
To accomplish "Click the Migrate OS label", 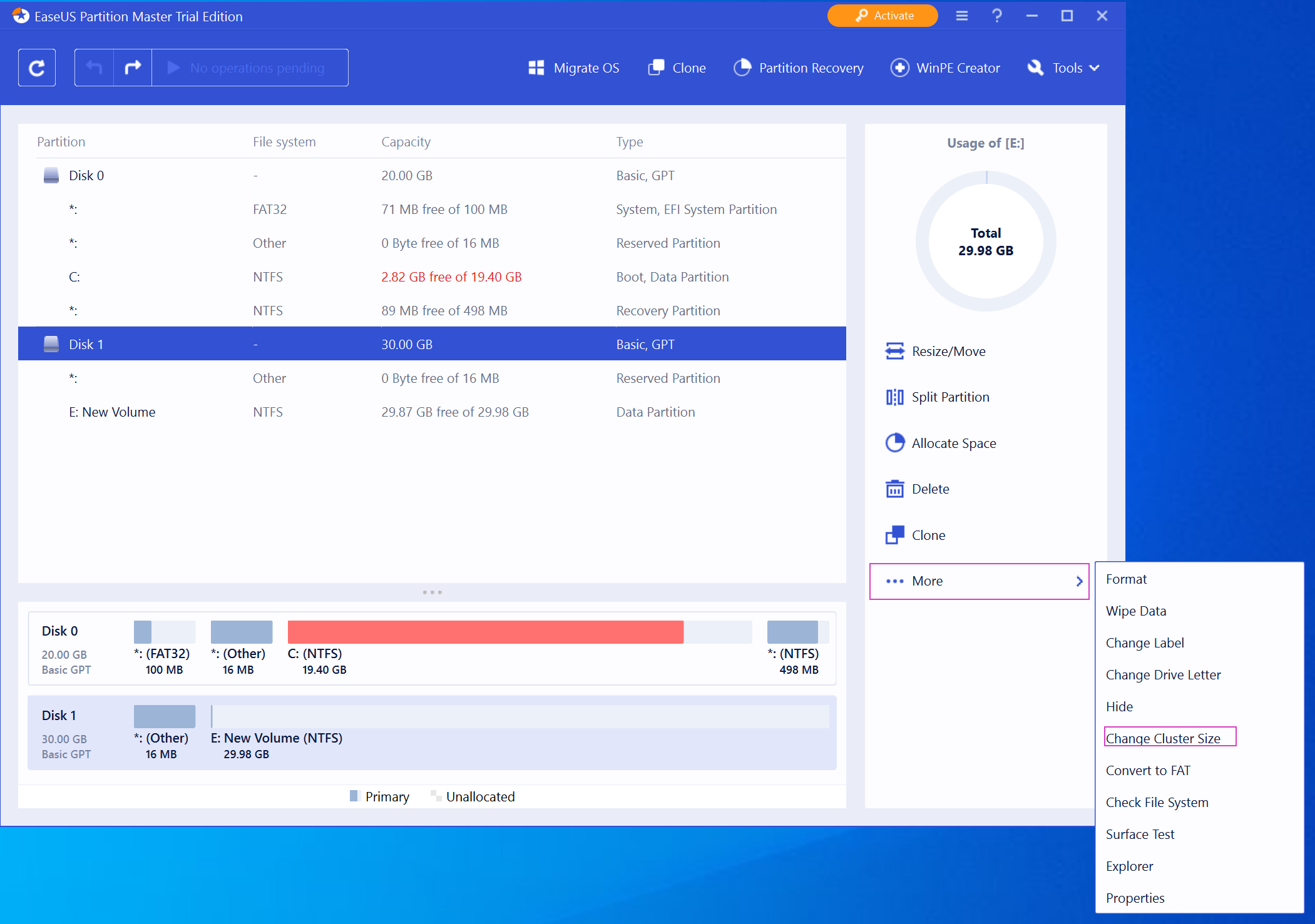I will [586, 68].
